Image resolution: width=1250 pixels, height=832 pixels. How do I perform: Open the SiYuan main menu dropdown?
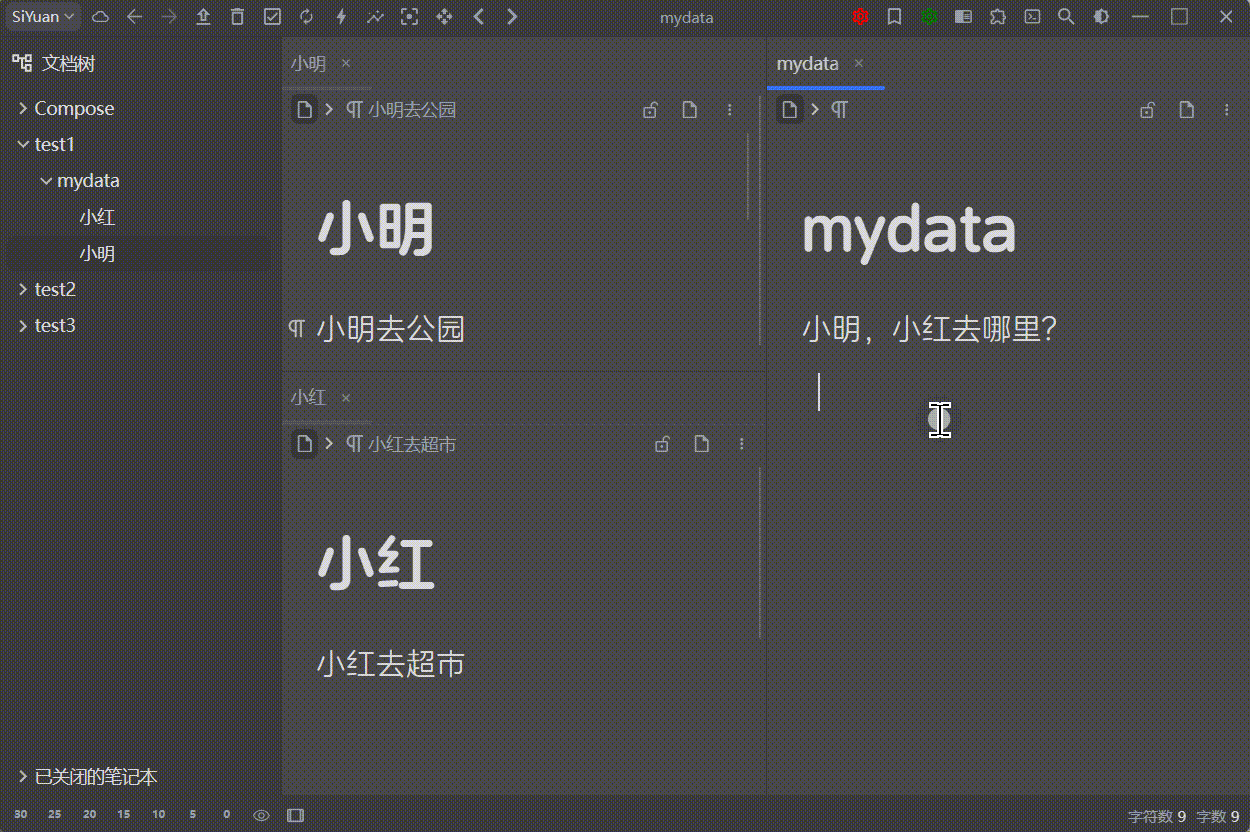[x=42, y=17]
